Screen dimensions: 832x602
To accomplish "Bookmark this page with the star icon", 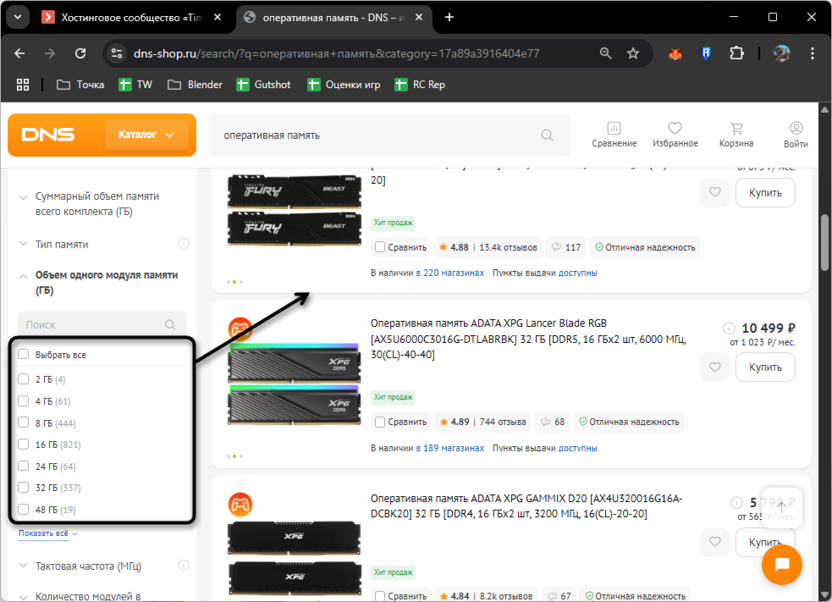I will [x=633, y=54].
